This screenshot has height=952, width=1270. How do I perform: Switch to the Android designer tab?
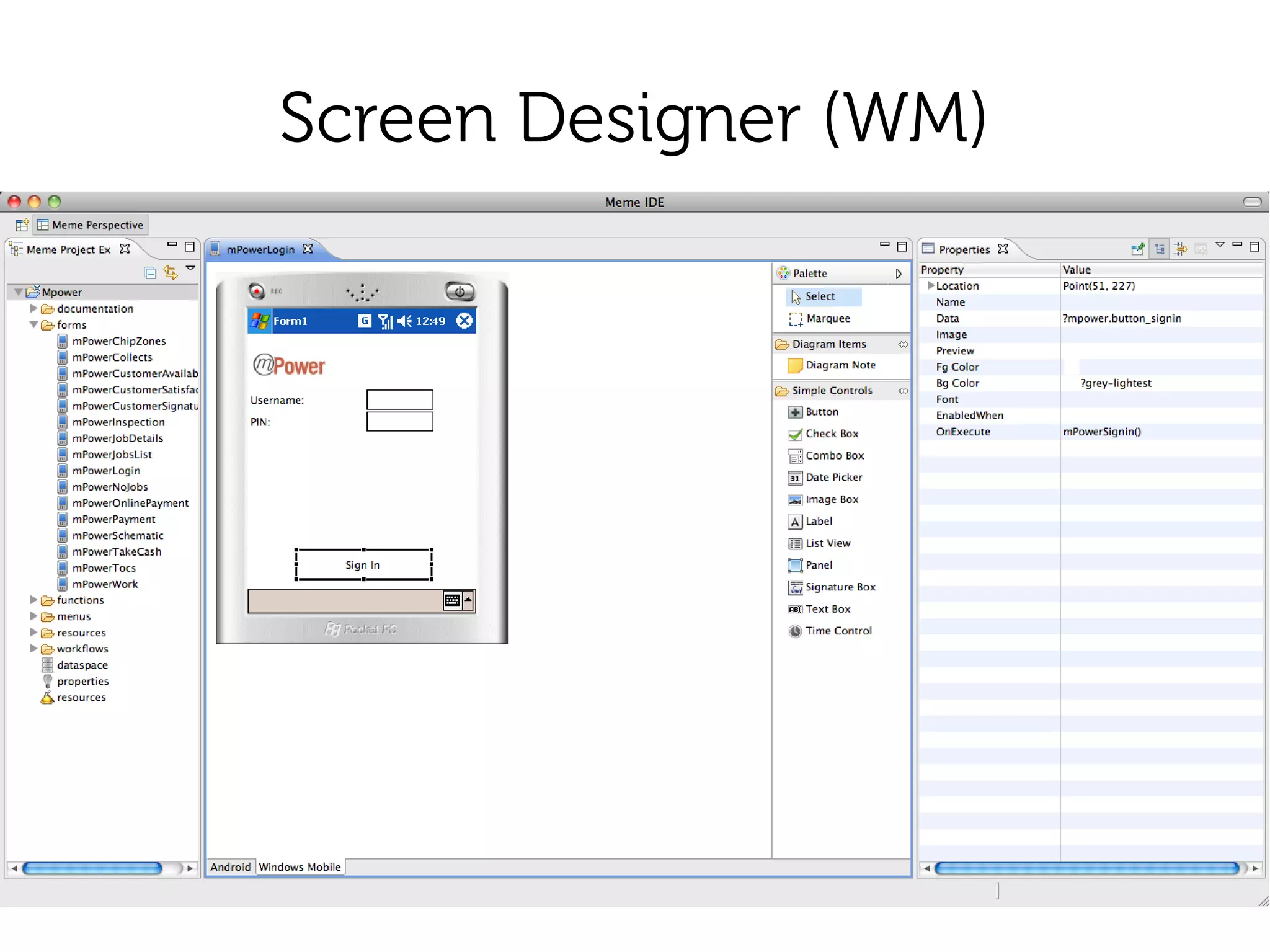click(230, 867)
